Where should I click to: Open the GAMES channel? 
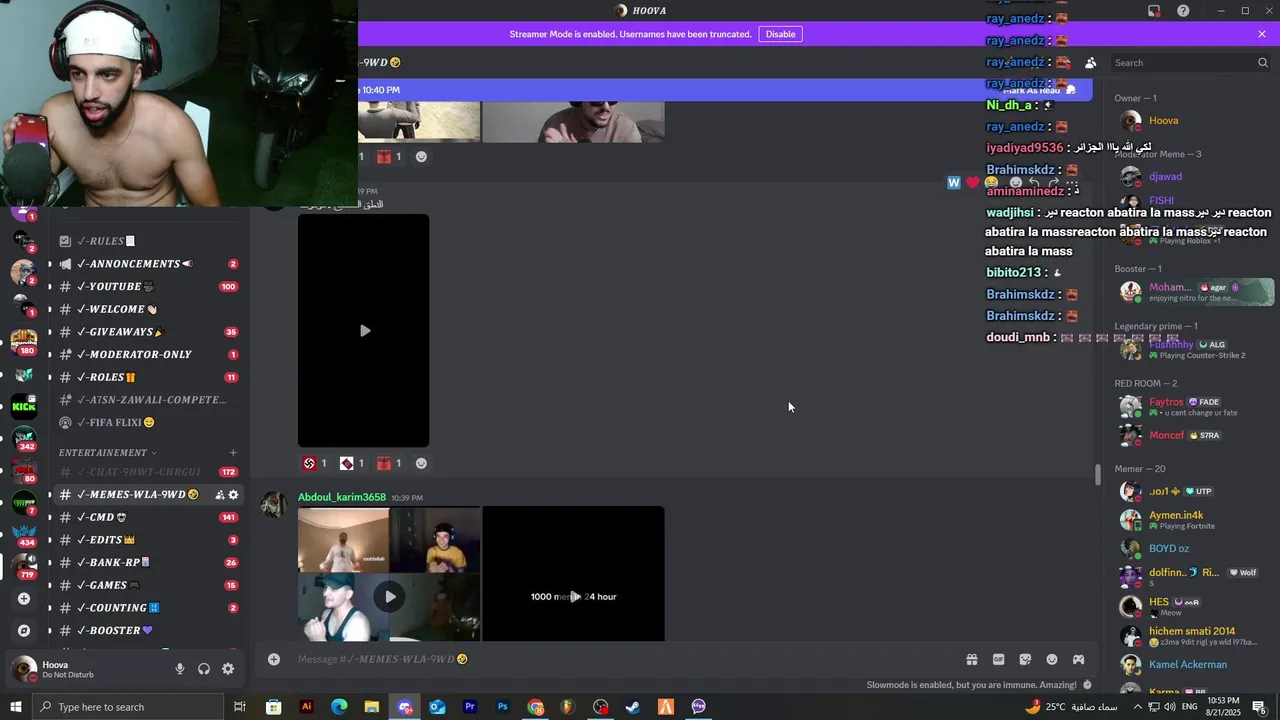(x=148, y=585)
